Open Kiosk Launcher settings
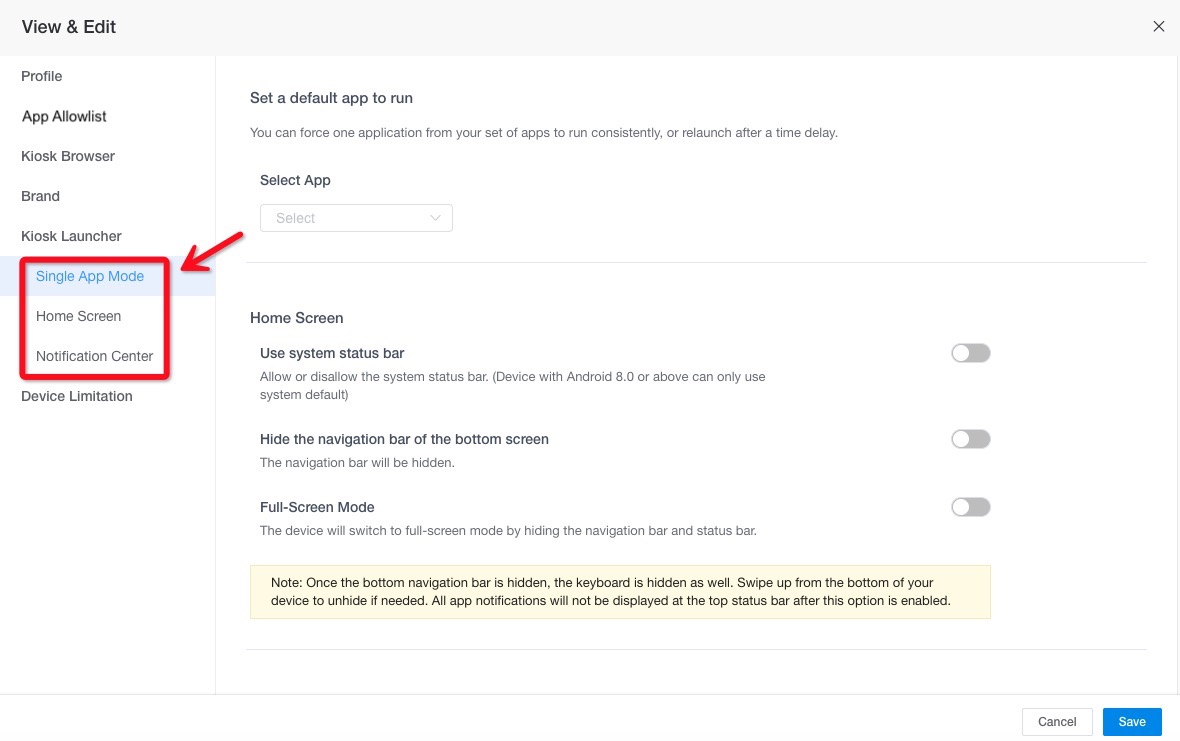 (71, 236)
